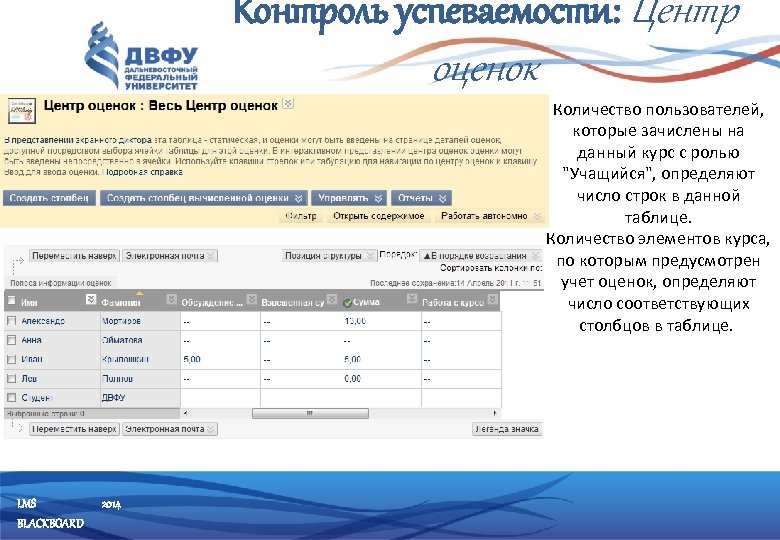Open the 'Легенда значка' button
The height and width of the screenshot is (540, 780).
[x=506, y=429]
